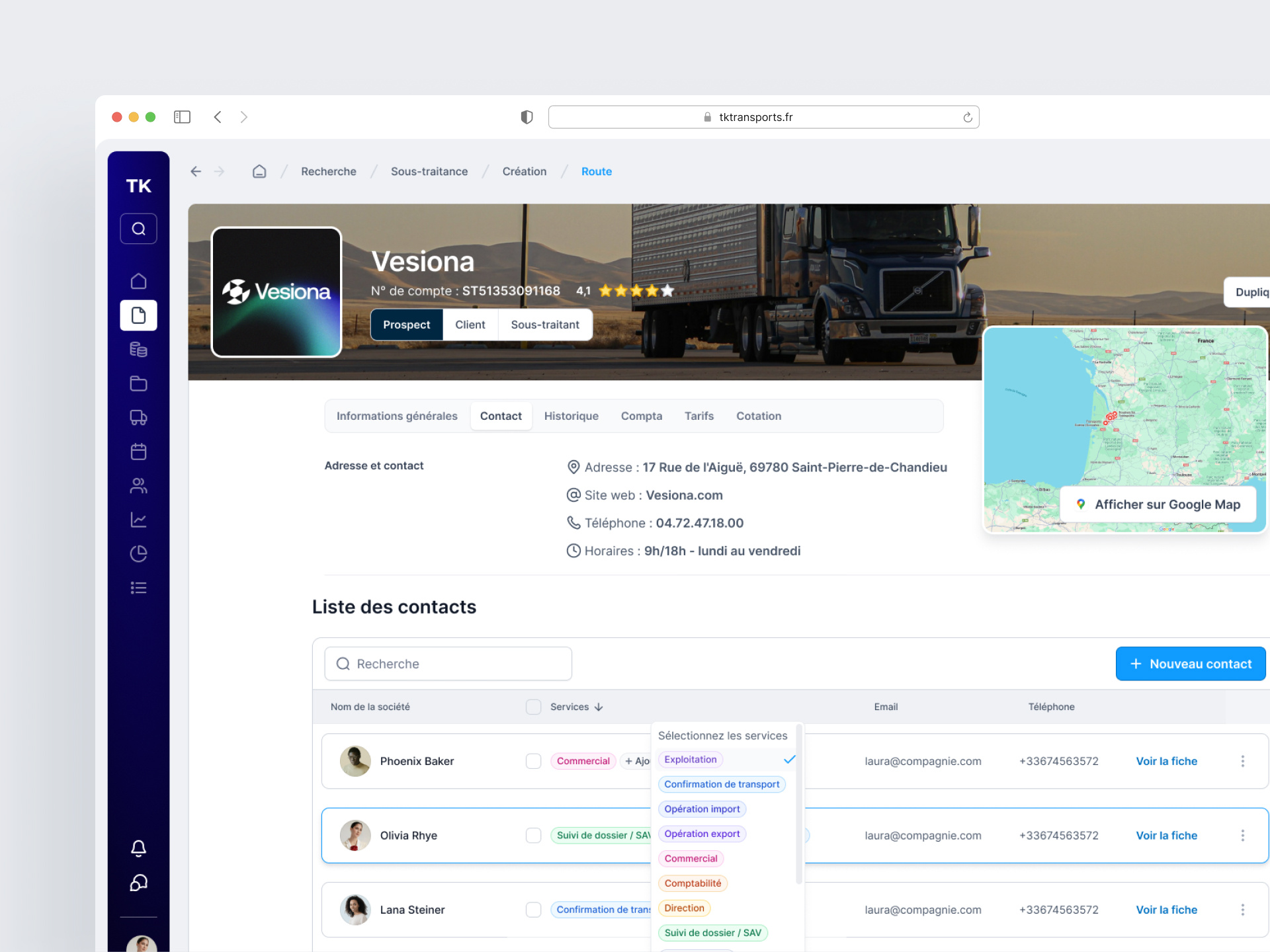This screenshot has width=1270, height=952.
Task: Choose Confirmation de transport in dropdown
Action: (x=722, y=784)
